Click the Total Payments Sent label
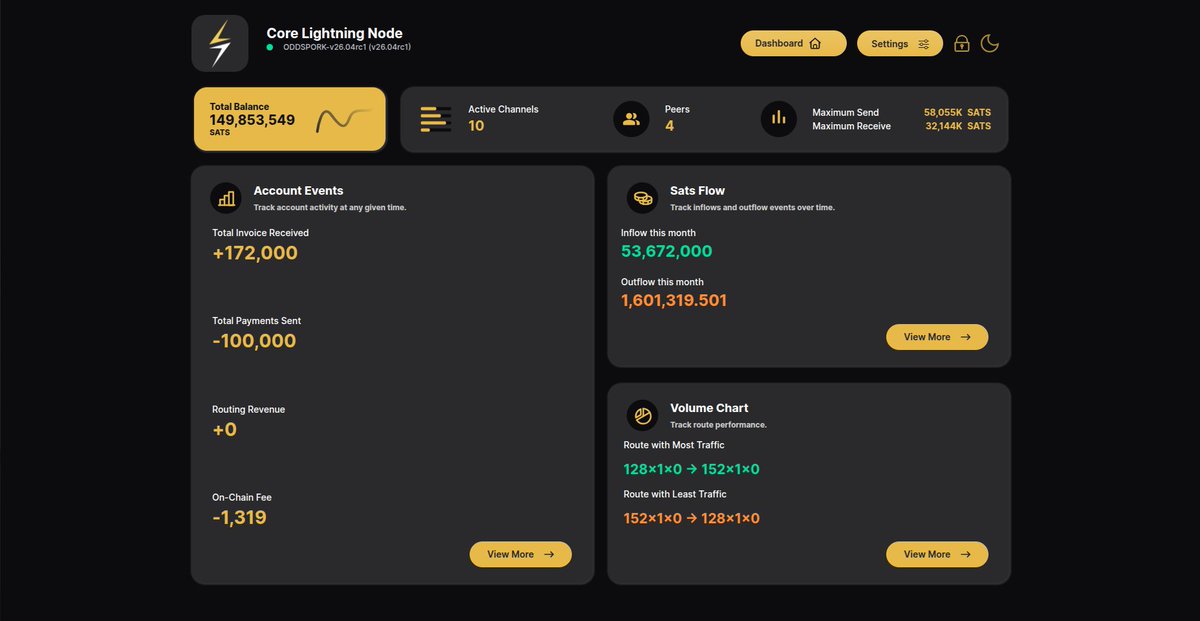 click(256, 321)
